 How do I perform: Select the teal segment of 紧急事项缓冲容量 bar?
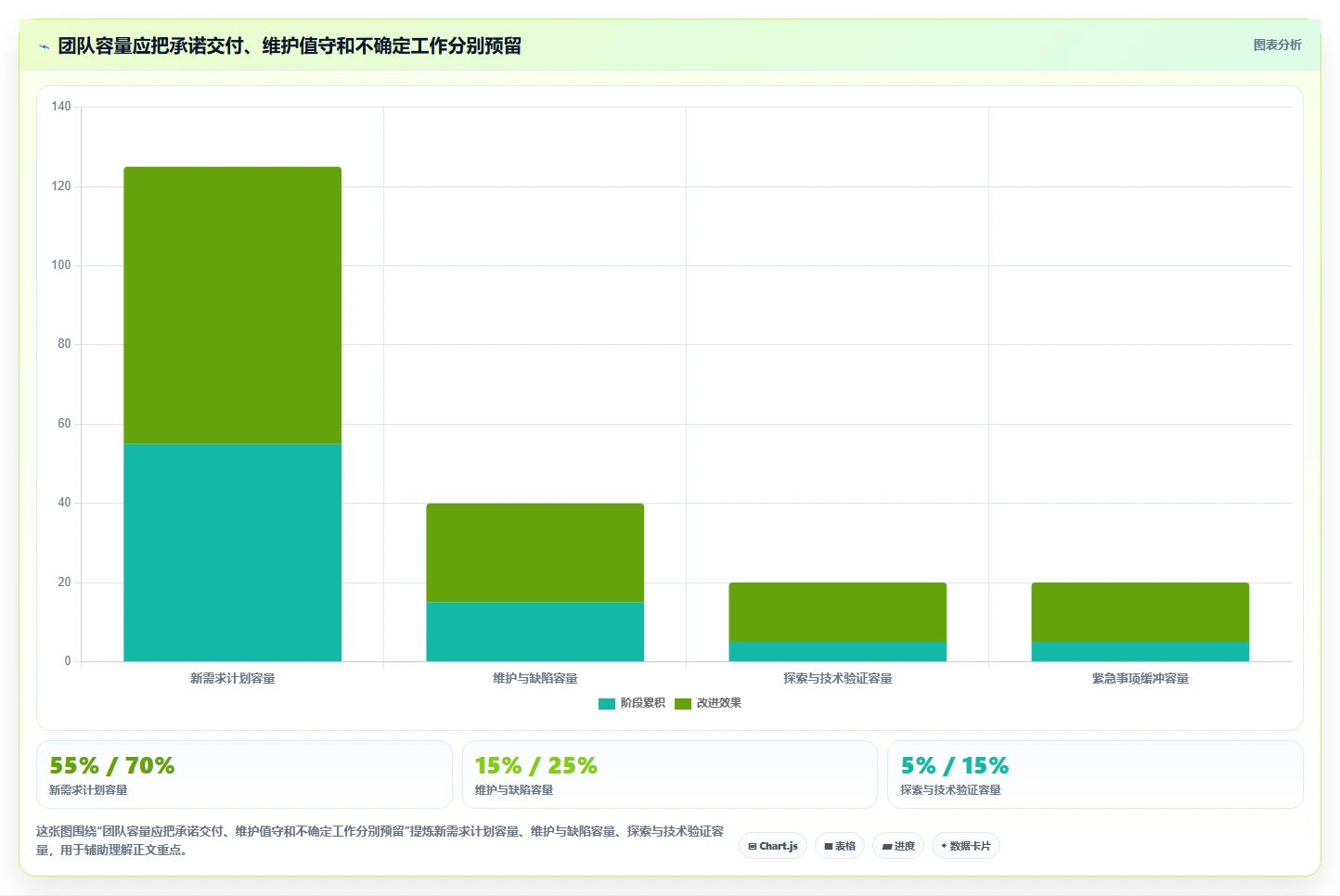pos(1140,651)
